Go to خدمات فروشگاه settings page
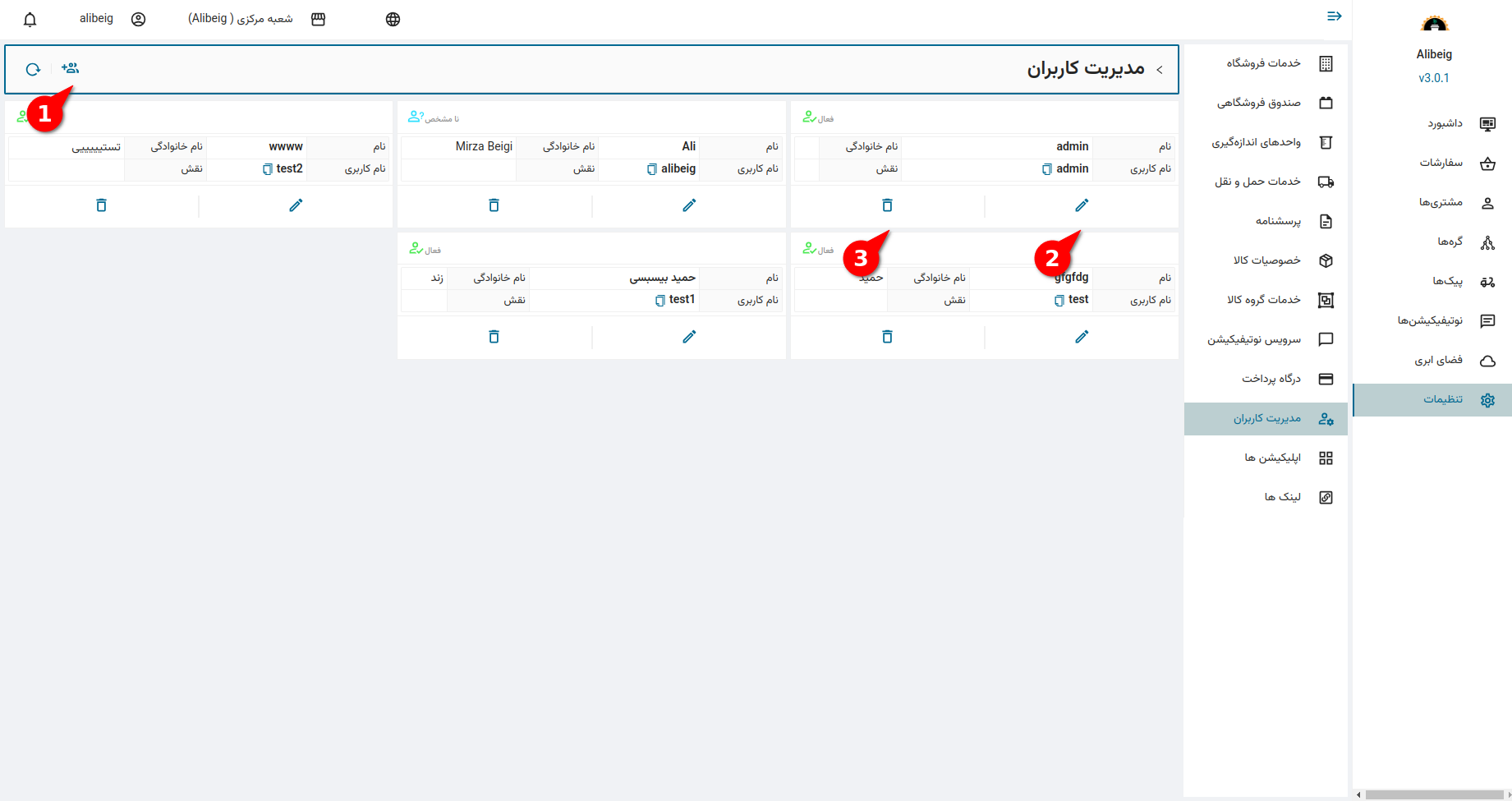The height and width of the screenshot is (801, 1512). pos(1279,63)
